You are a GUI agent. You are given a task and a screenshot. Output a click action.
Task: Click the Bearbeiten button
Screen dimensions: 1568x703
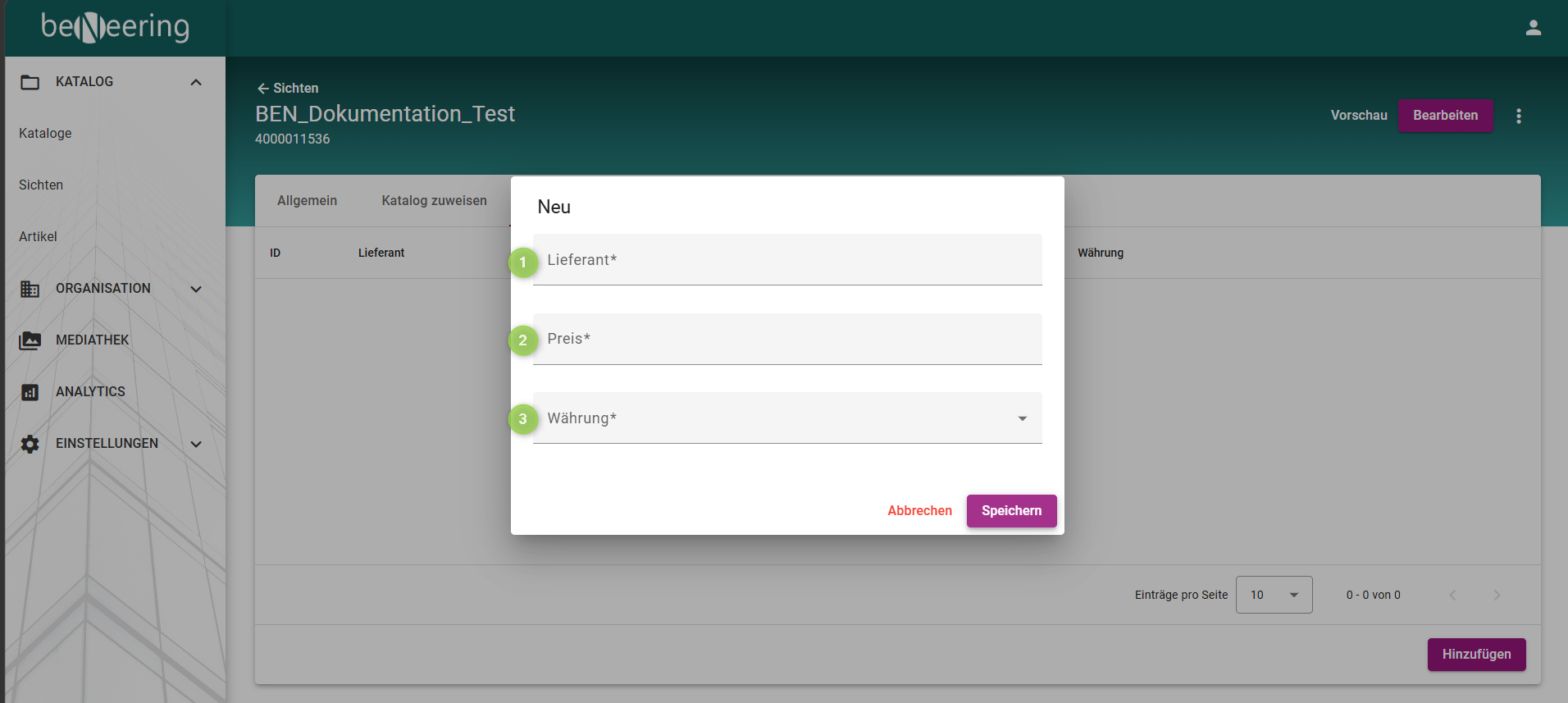point(1445,116)
